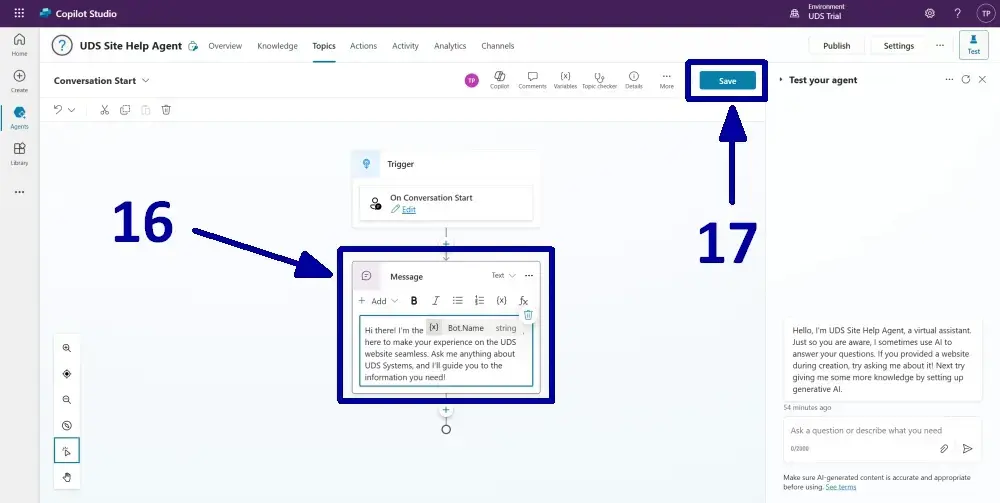The image size is (1000, 503).
Task: Switch to the Activity tab
Action: pyautogui.click(x=406, y=46)
